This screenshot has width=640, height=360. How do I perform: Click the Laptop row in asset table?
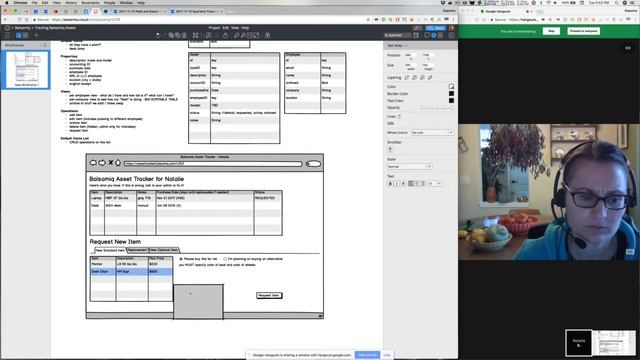[x=186, y=198]
